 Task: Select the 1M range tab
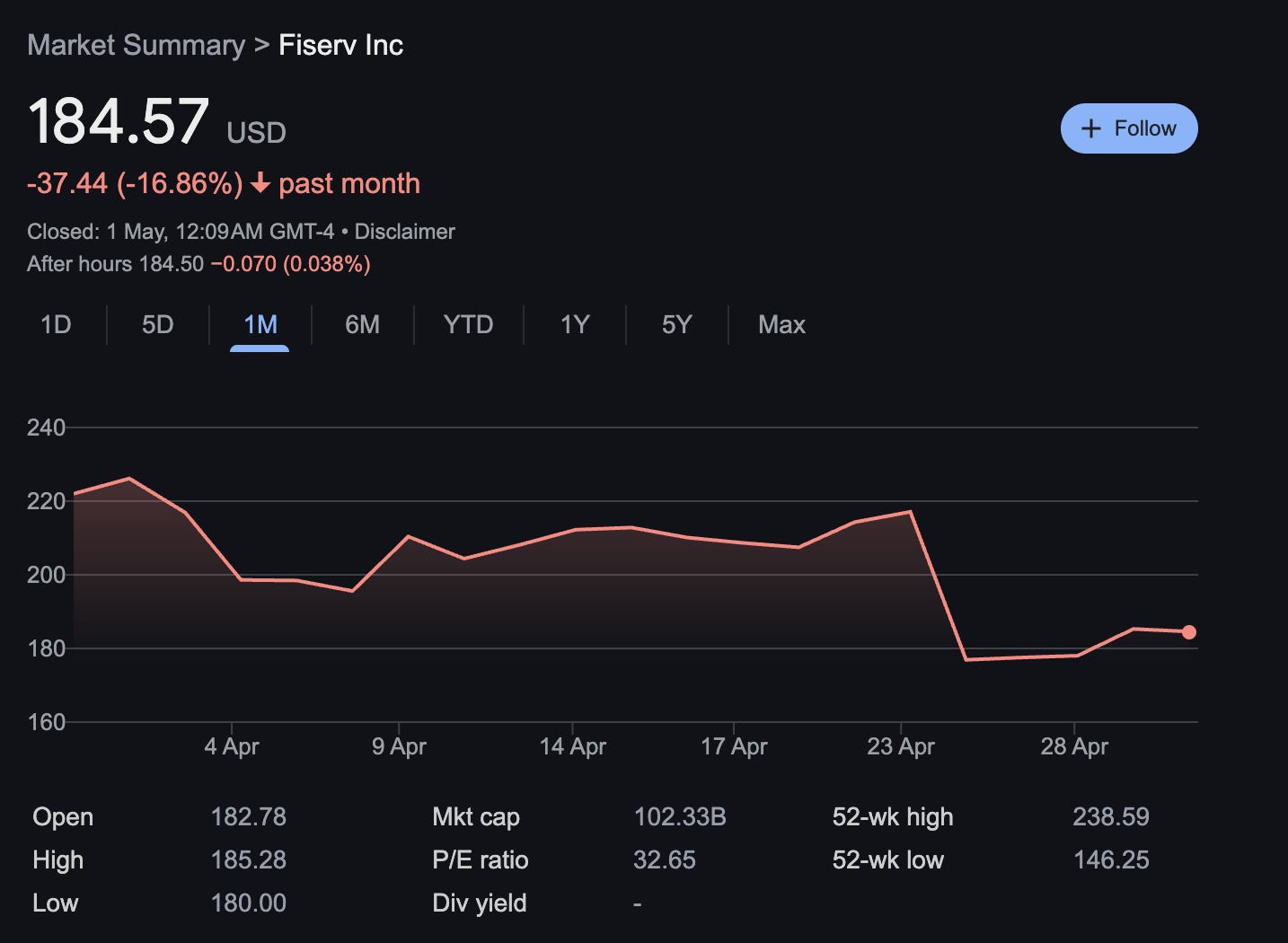(260, 324)
